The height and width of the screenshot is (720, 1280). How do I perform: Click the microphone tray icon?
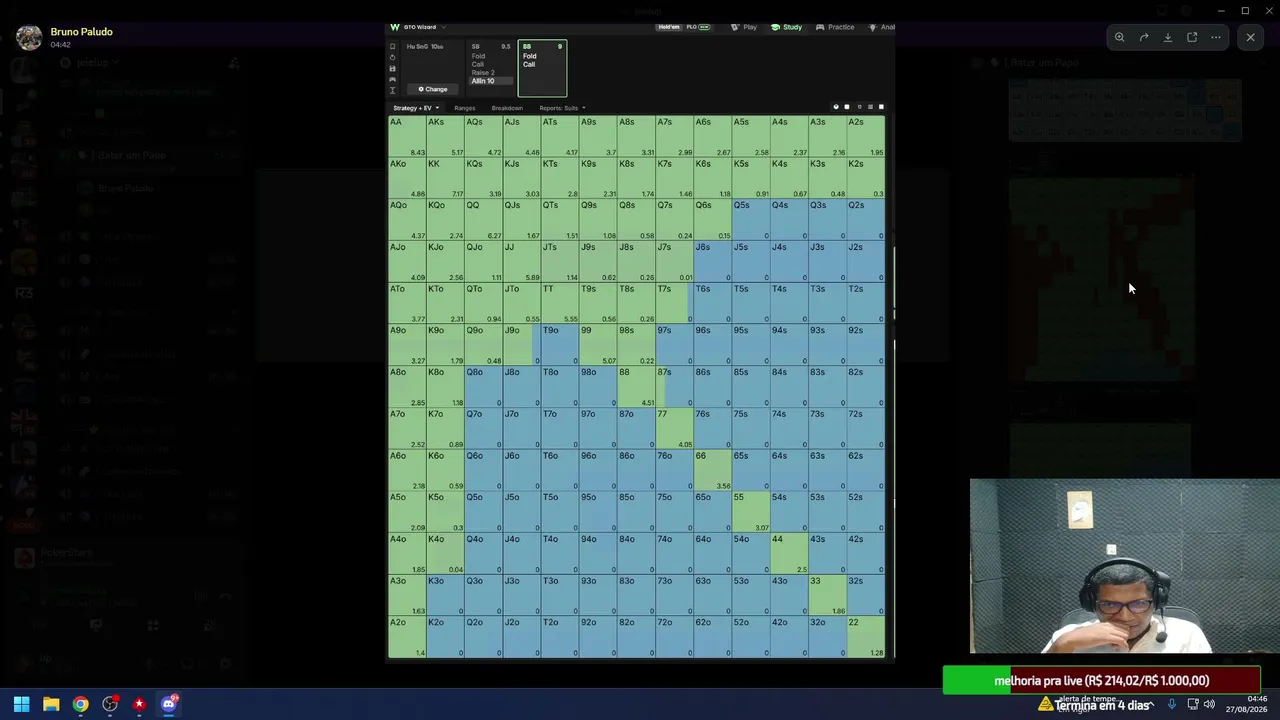pos(1172,704)
